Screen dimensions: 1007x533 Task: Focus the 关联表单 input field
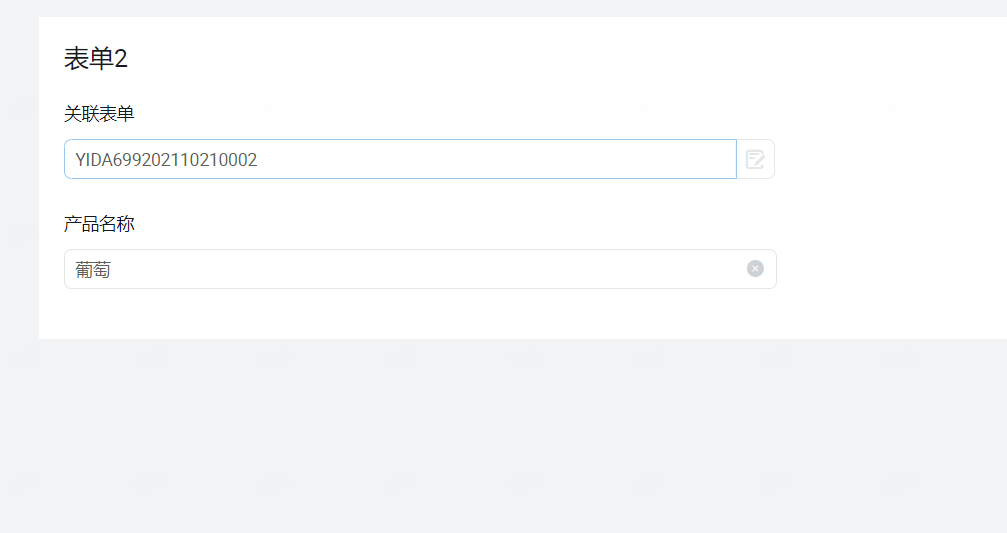400,159
